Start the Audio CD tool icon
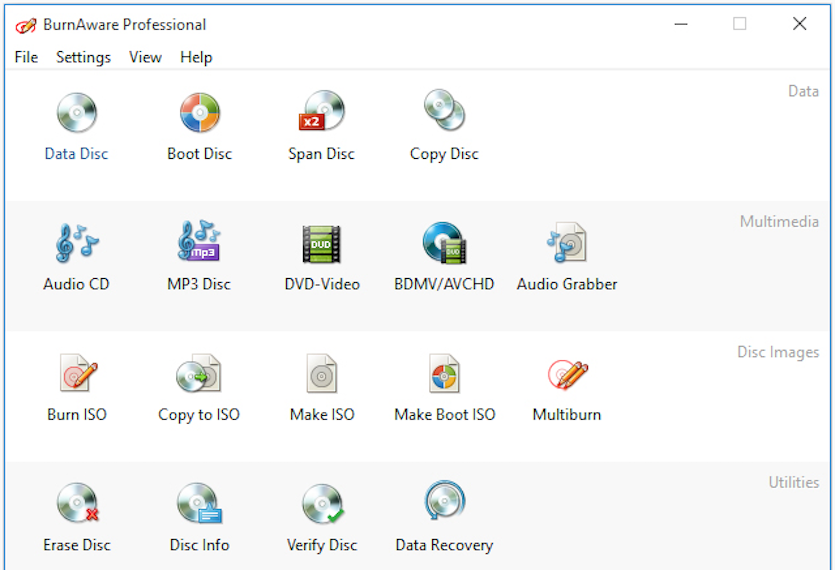Screen dimensions: 835x570 click(77, 243)
